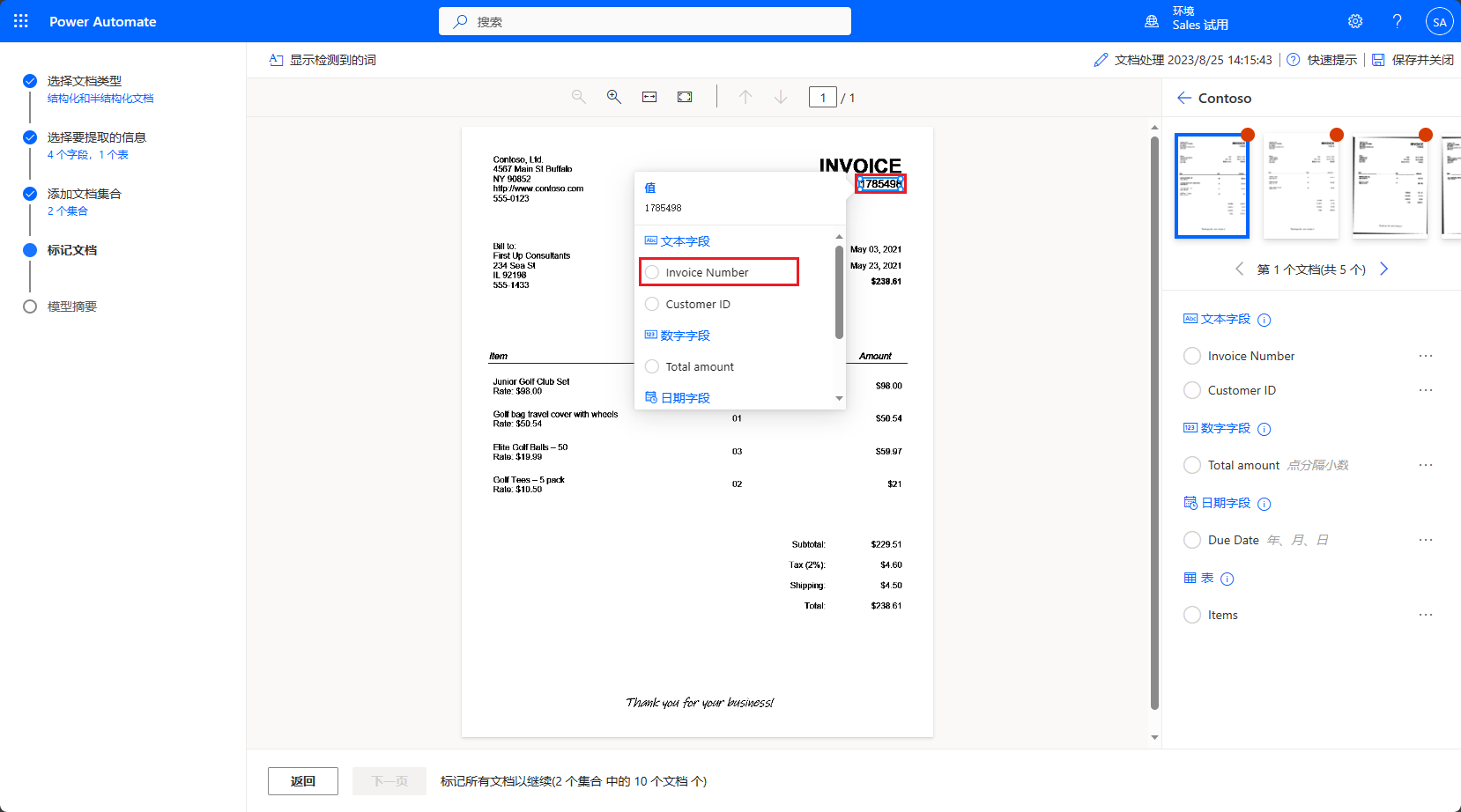Viewport: 1461px width, 812px height.
Task: Click the info icon next to 文本字段
Action: (x=1264, y=320)
